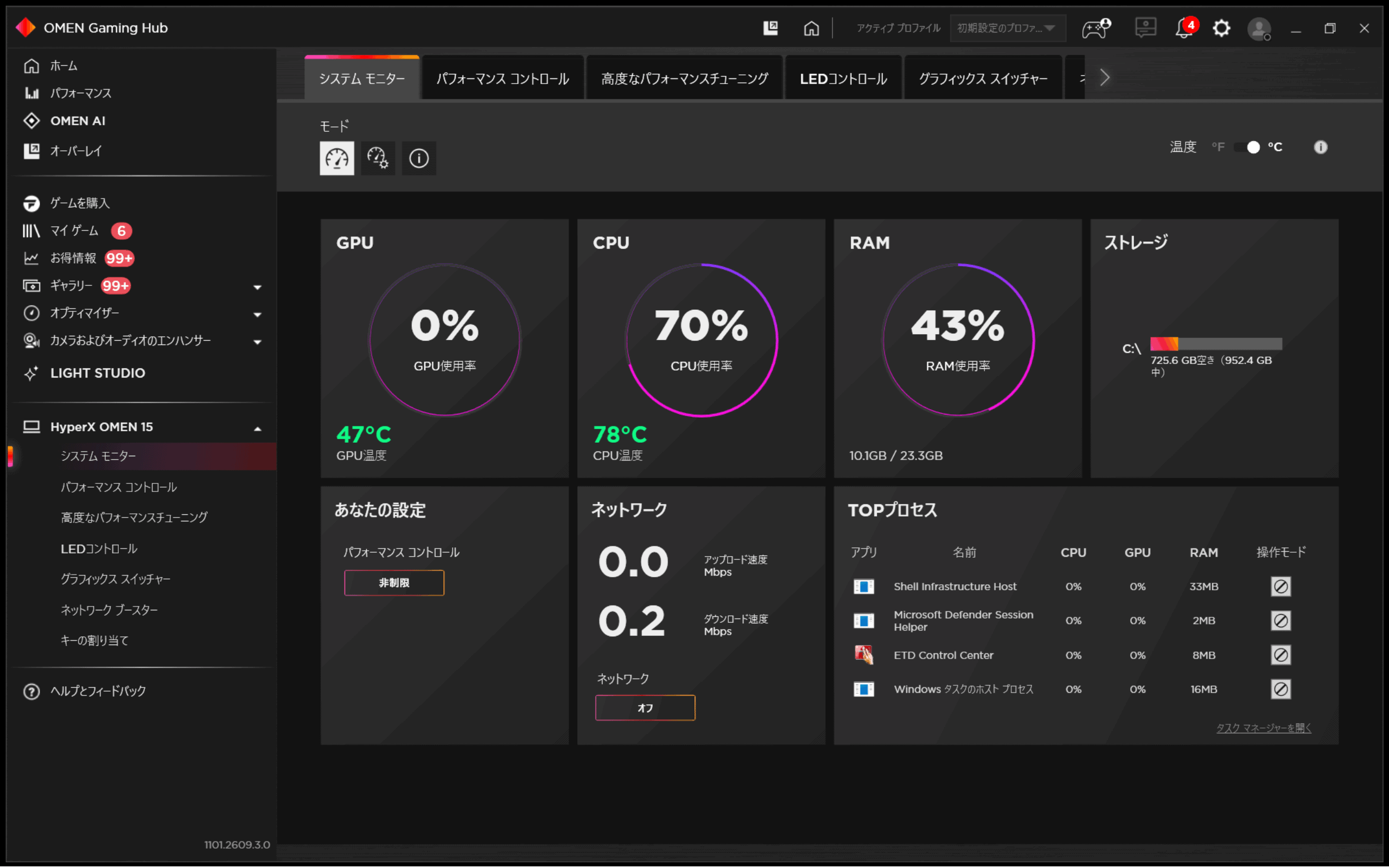Click the C:\ storage usage bar

(1216, 343)
